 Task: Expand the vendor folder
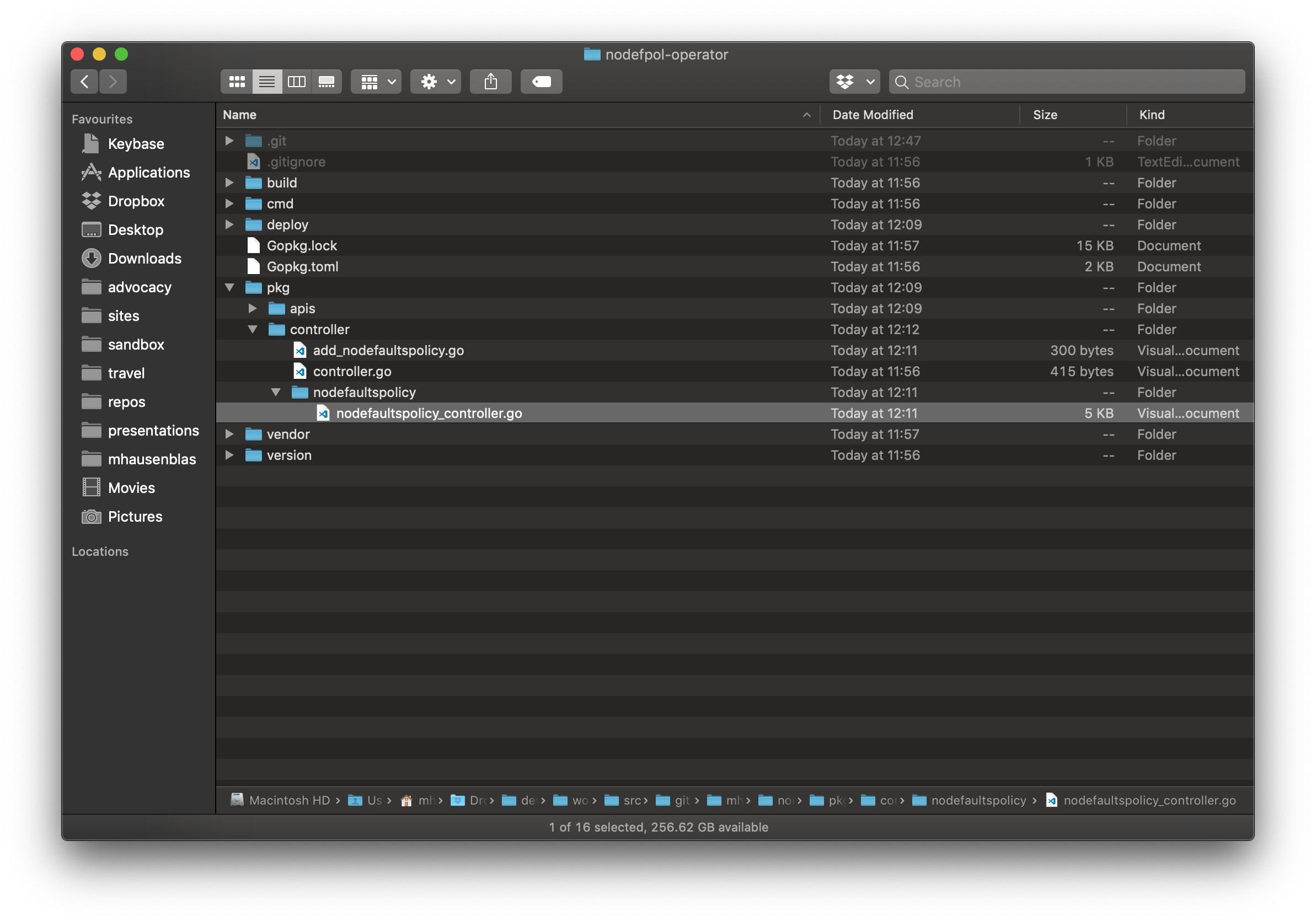229,435
